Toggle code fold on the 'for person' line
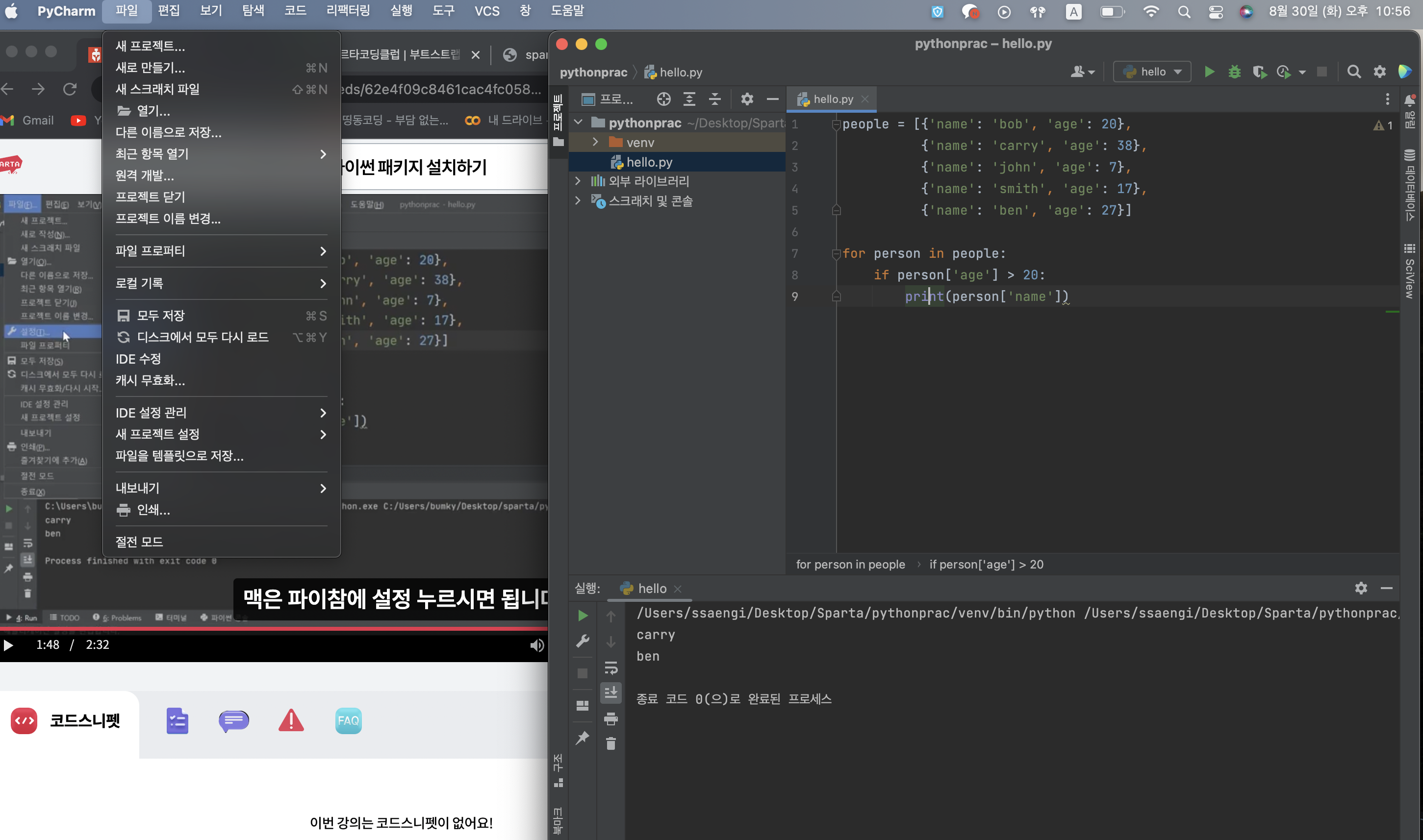The width and height of the screenshot is (1423, 840). [836, 254]
